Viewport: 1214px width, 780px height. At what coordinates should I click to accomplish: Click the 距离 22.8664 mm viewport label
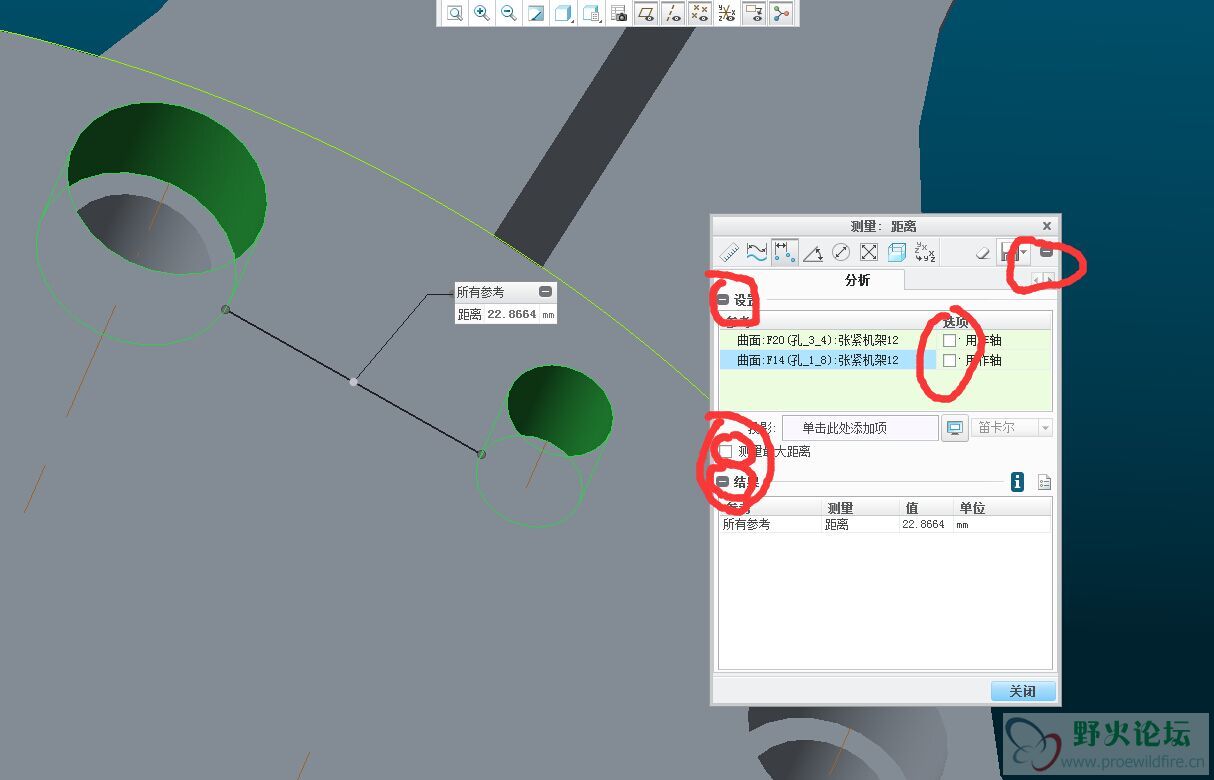point(505,314)
